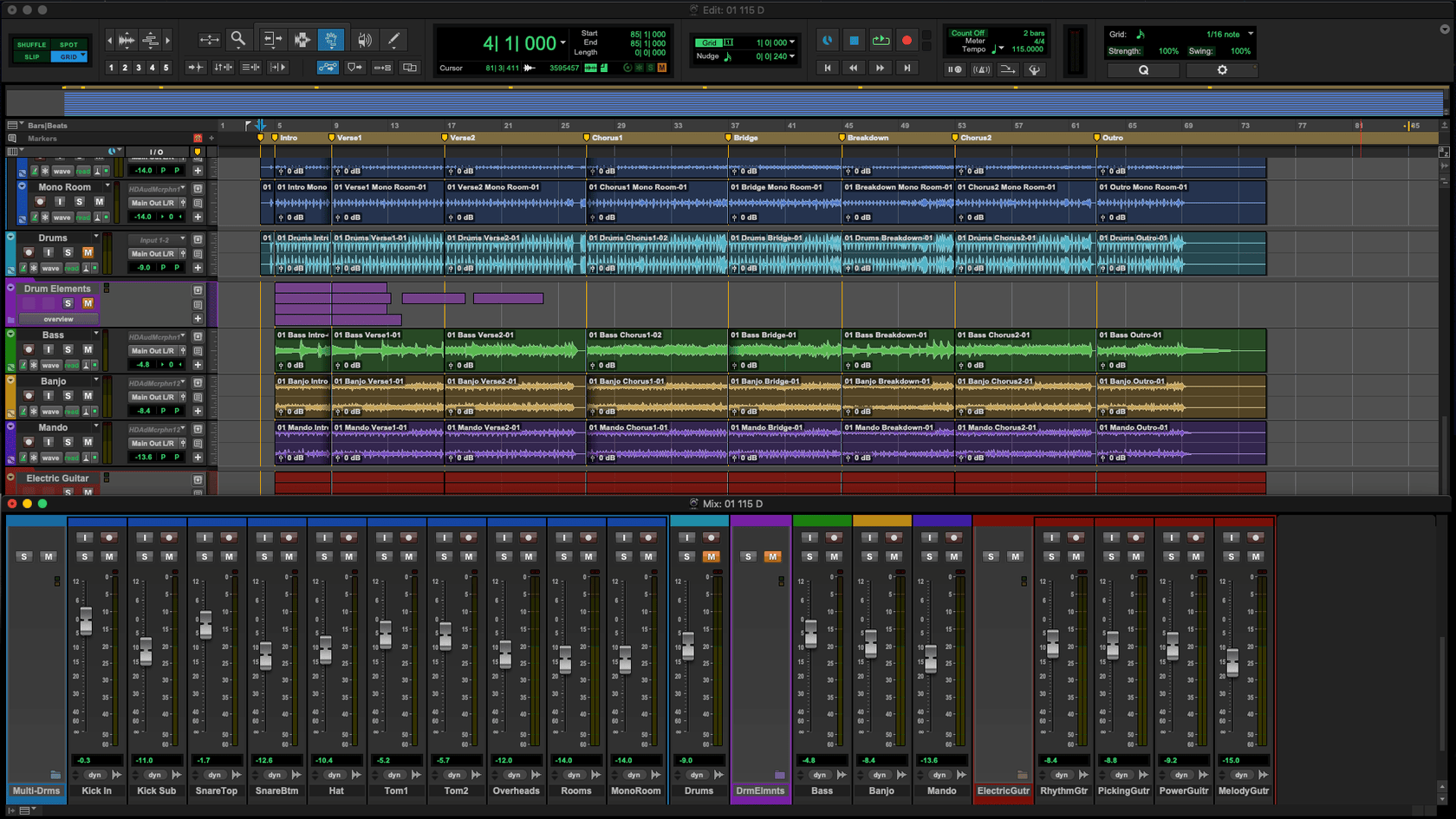This screenshot has height=819, width=1456.
Task: Record-enable the Mono Room track
Action: [40, 202]
